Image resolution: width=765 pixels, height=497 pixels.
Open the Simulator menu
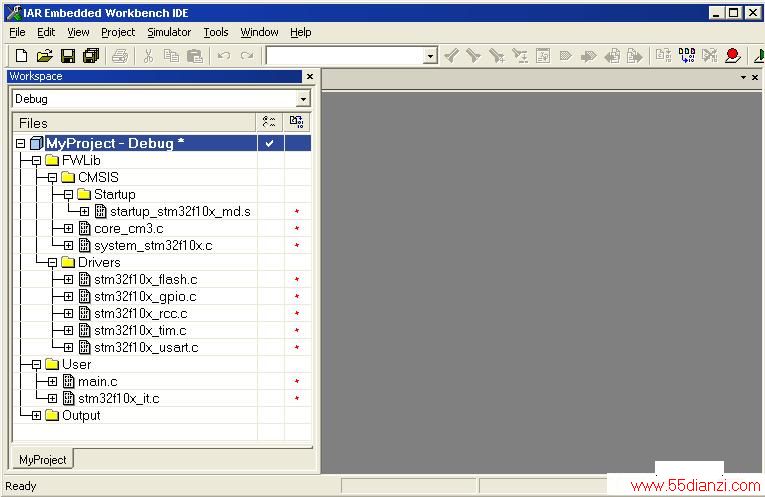point(169,32)
